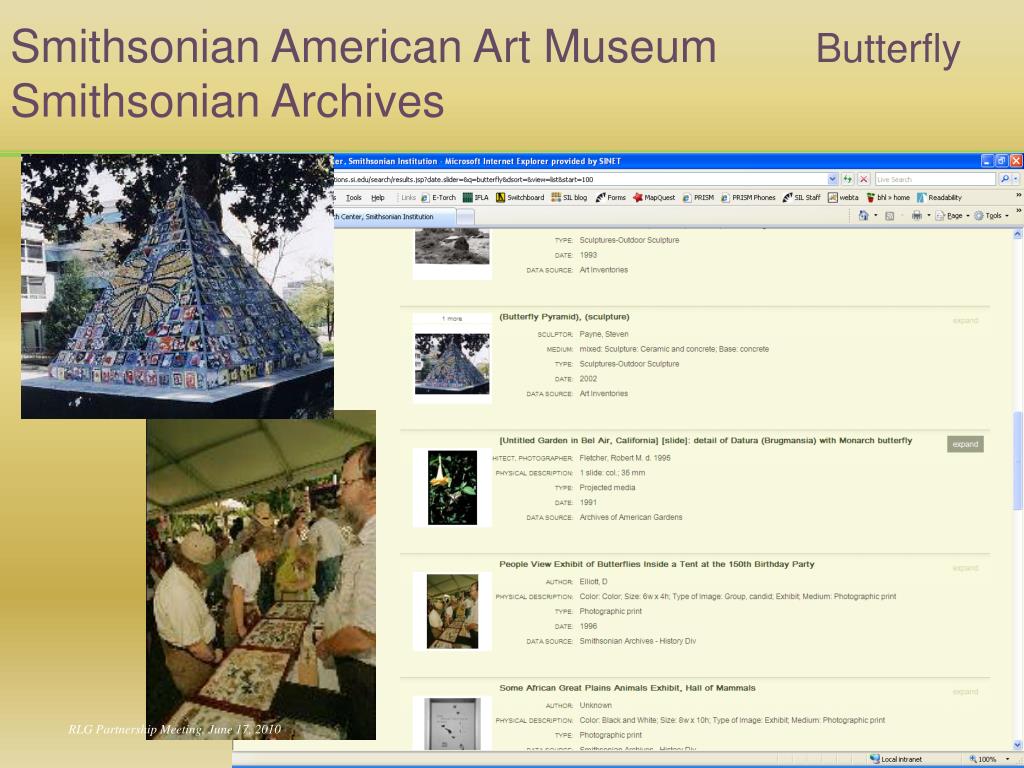Image resolution: width=1024 pixels, height=768 pixels.
Task: Click the Live Search magnifier icon
Action: coord(1004,179)
